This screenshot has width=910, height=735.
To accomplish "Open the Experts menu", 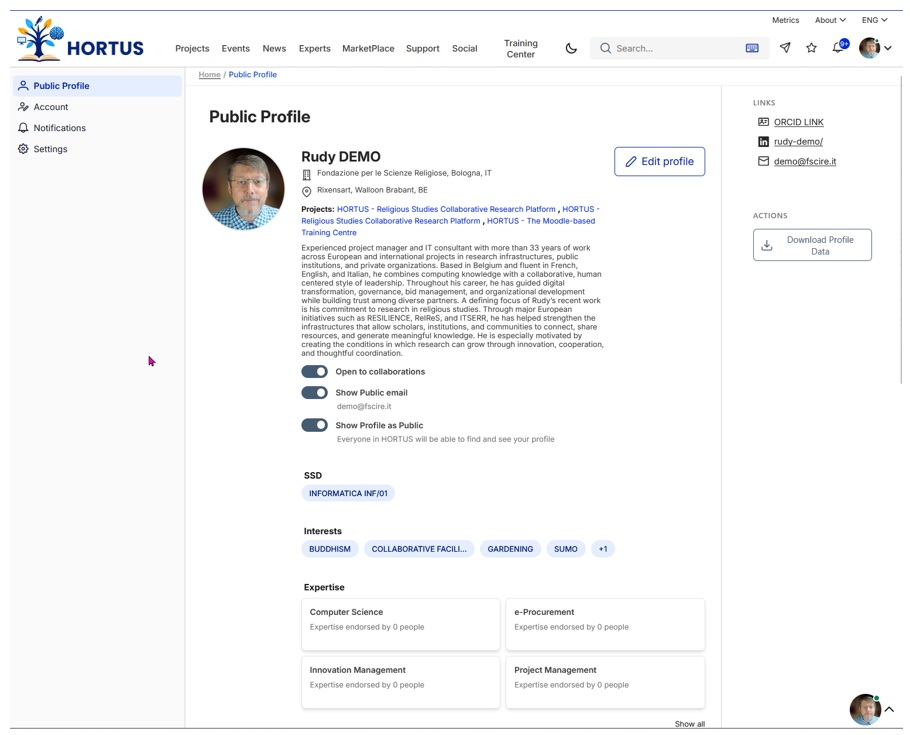I will pyautogui.click(x=315, y=48).
